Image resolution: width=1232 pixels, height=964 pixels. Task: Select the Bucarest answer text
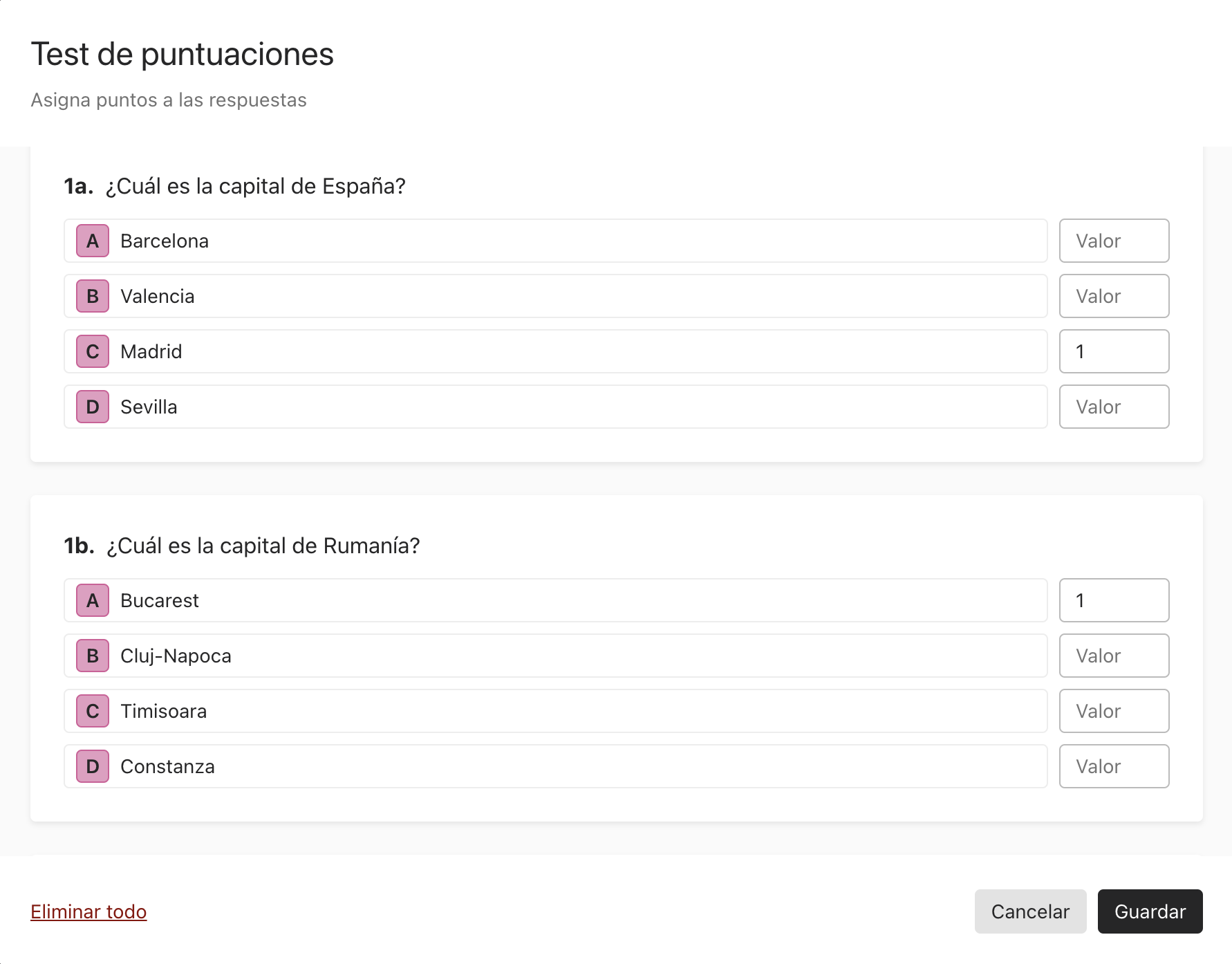point(160,600)
